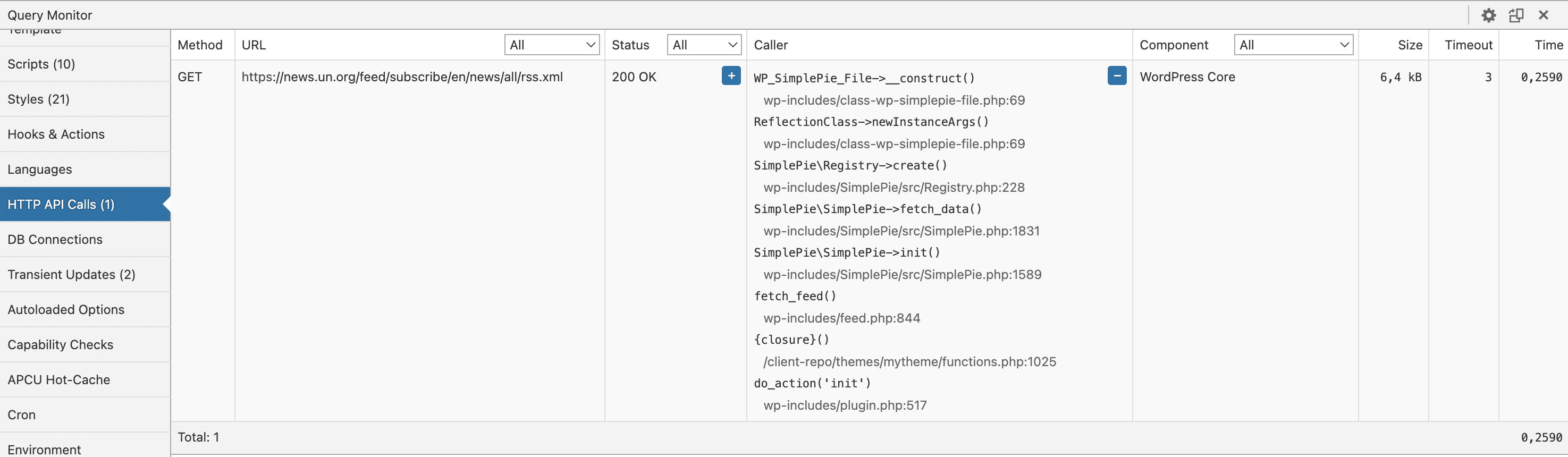Open the URL filter dropdown
This screenshot has width=1568, height=457.
click(x=552, y=45)
